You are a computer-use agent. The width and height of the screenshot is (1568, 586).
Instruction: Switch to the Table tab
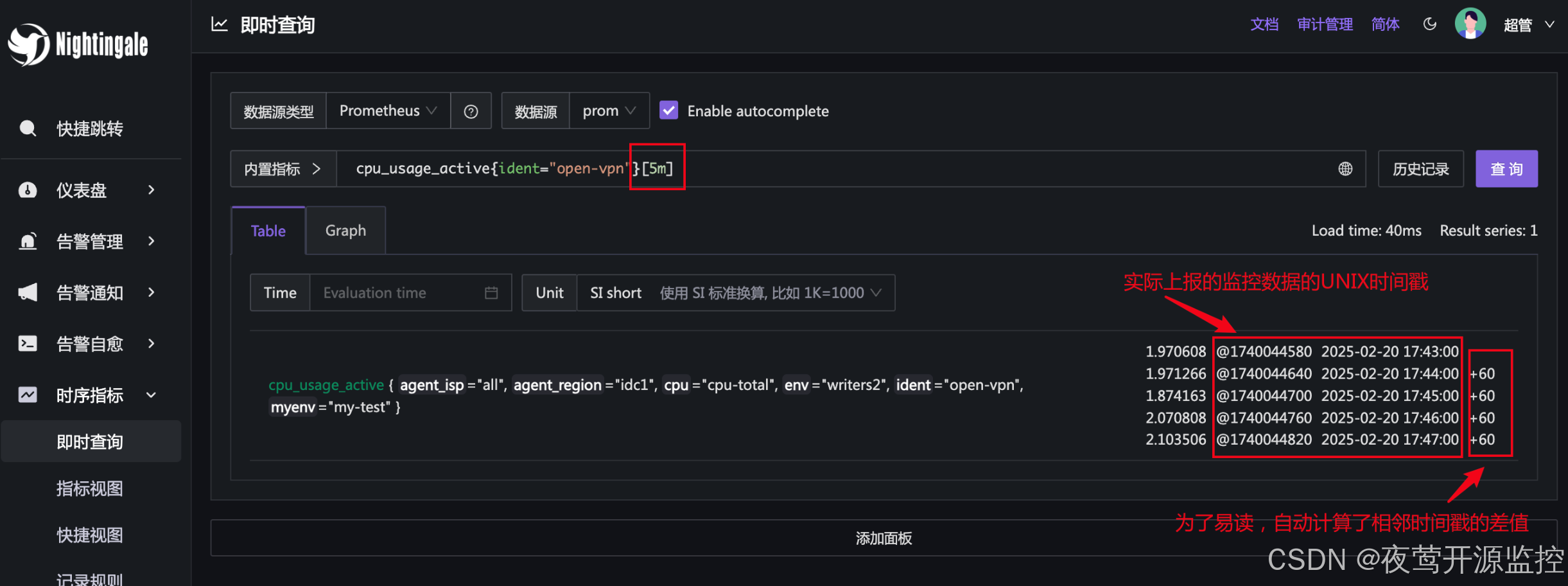[x=268, y=231]
